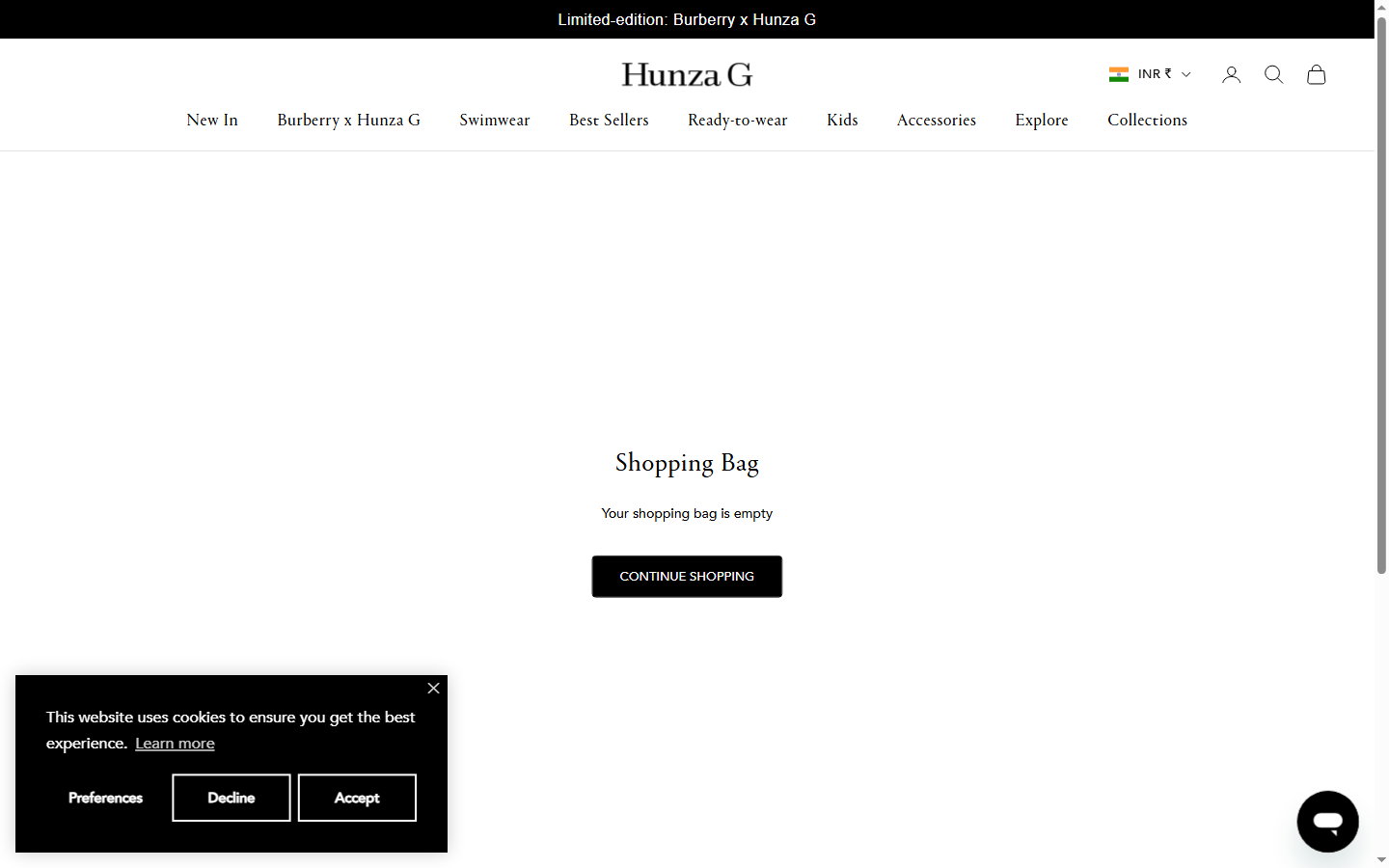Expand the INR ₹ currency selector
The width and height of the screenshot is (1389, 868).
tap(1150, 74)
